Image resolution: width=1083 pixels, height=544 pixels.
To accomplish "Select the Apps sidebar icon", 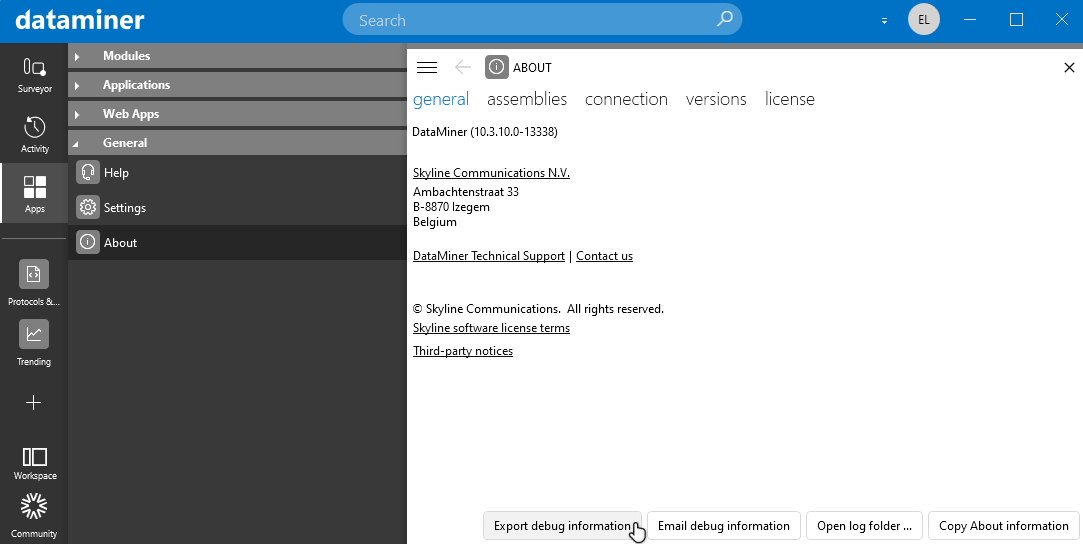I will (34, 193).
